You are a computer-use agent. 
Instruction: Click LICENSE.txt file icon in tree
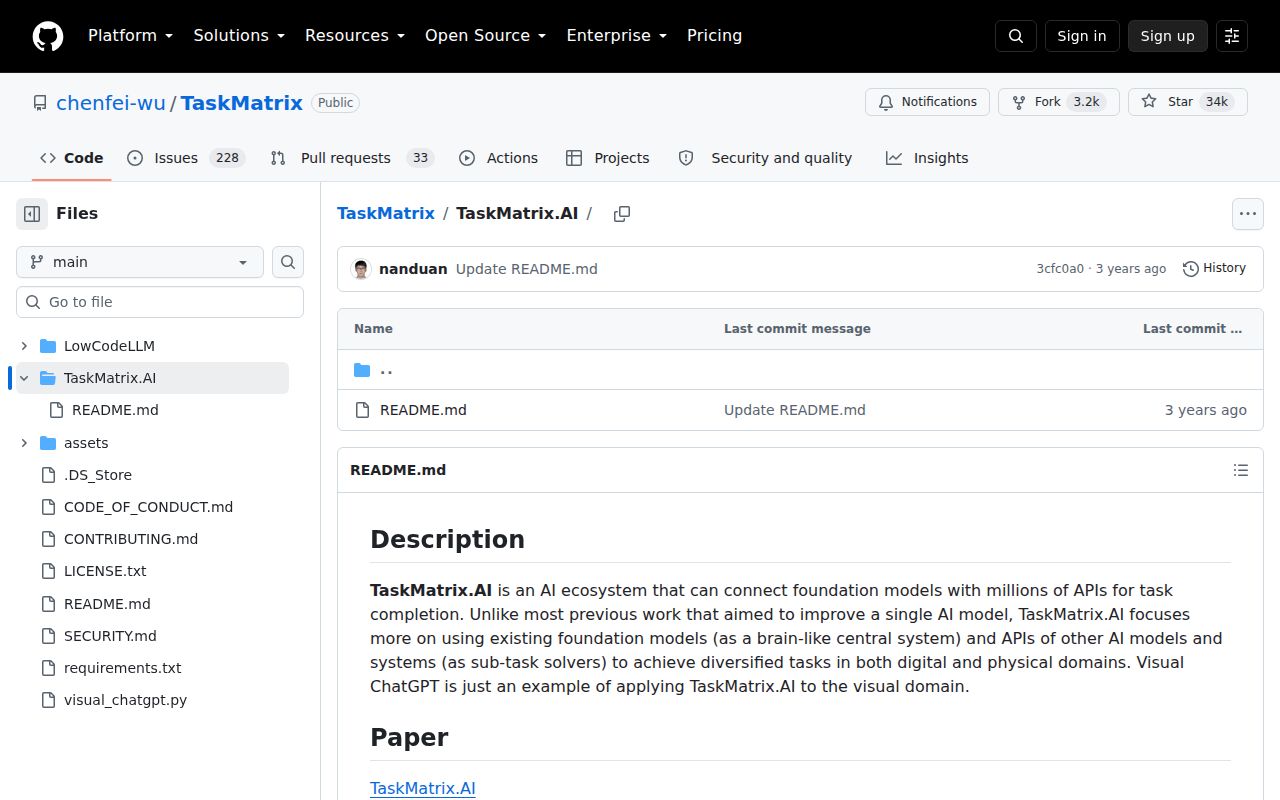pos(48,571)
